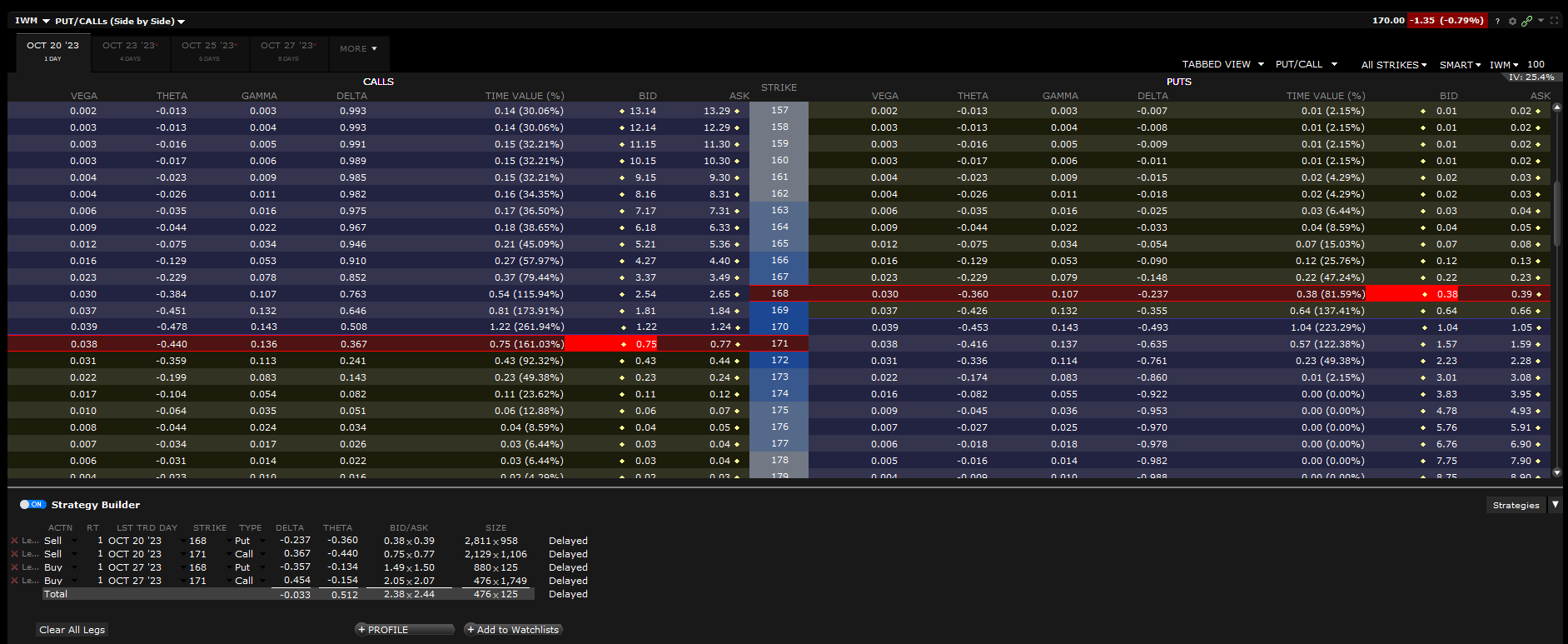Click the calls DELTA column header
Viewport: 1568px width, 644px height.
tap(351, 96)
